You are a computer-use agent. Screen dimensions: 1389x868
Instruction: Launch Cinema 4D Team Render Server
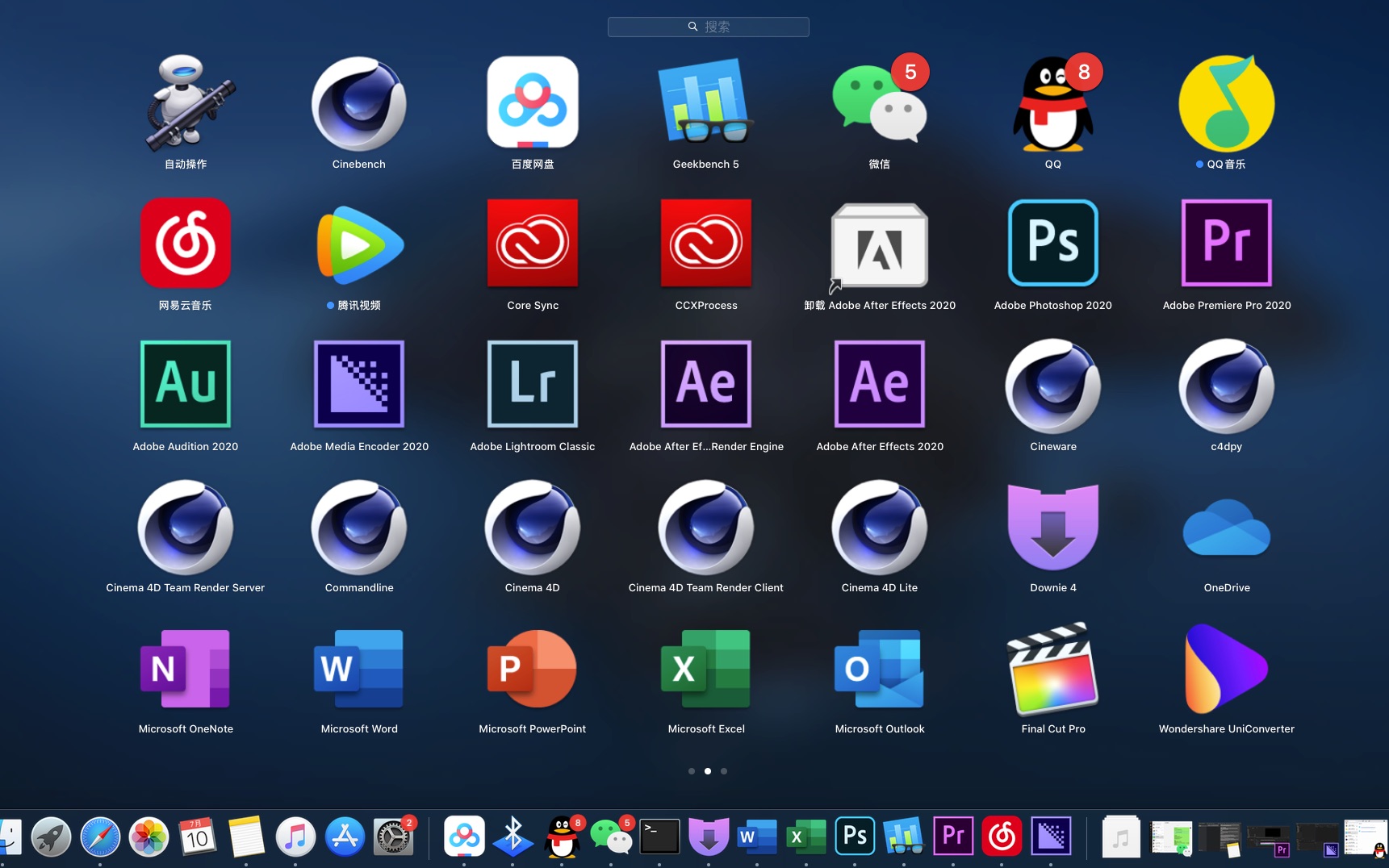click(x=186, y=527)
